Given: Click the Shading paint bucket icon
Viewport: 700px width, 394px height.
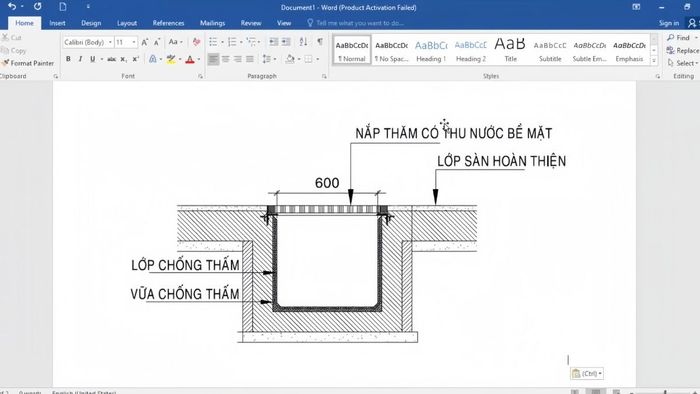Looking at the screenshot, I should (x=290, y=59).
